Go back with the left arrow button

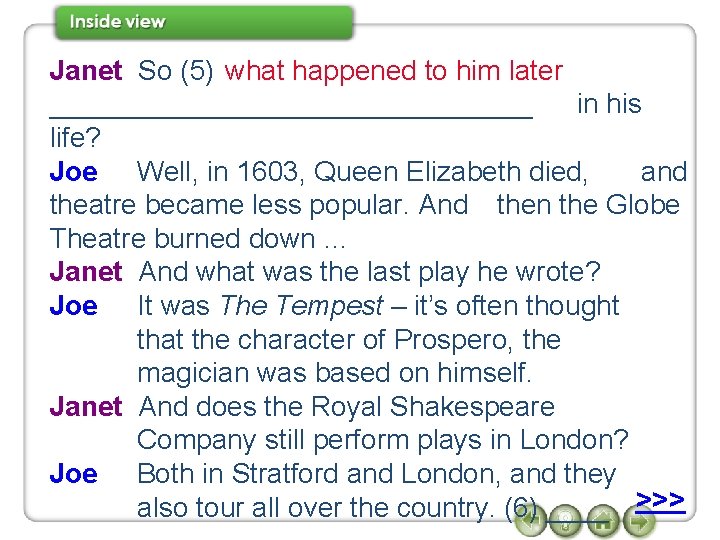point(530,520)
